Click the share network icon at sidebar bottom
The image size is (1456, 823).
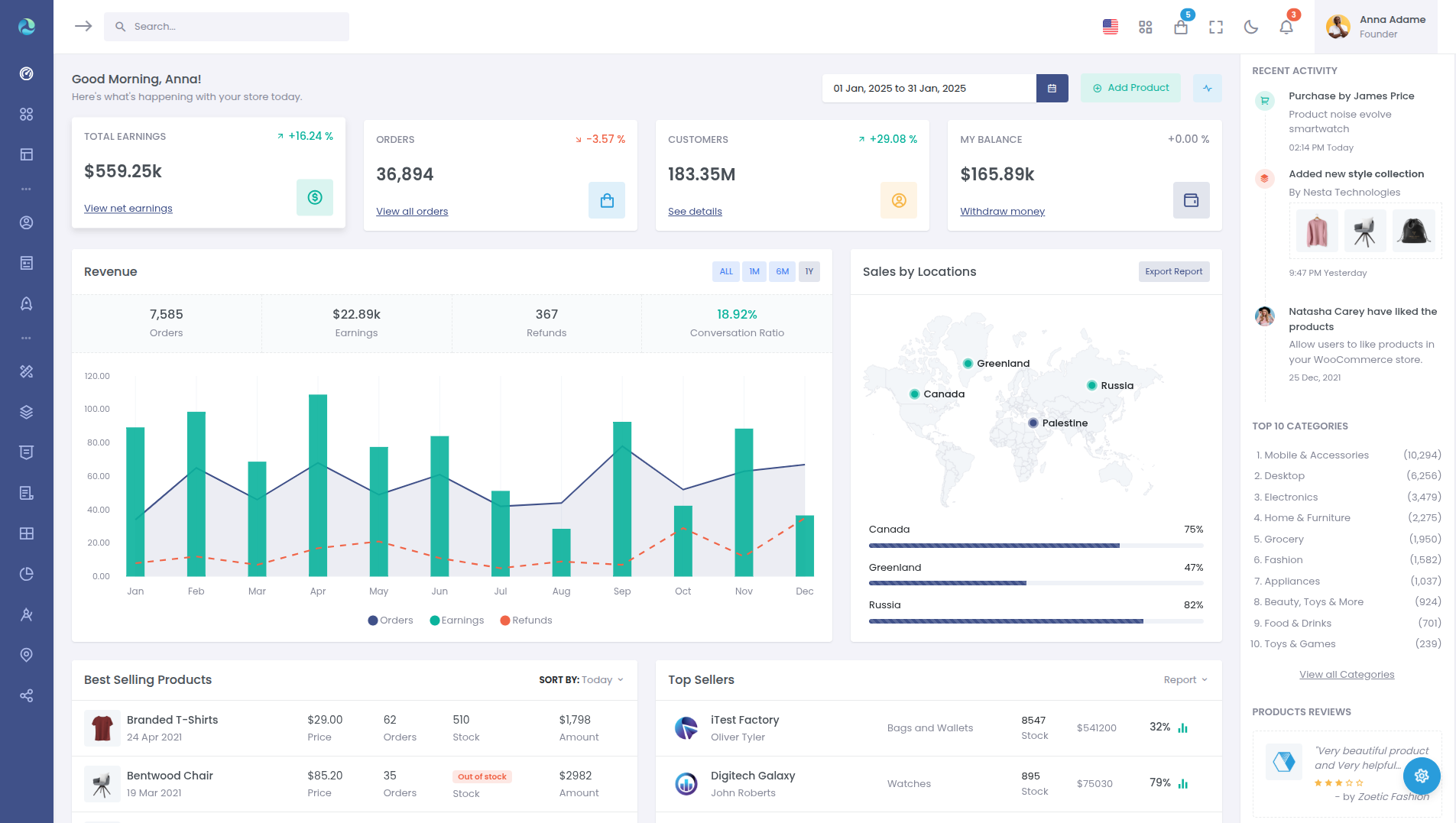tap(27, 695)
